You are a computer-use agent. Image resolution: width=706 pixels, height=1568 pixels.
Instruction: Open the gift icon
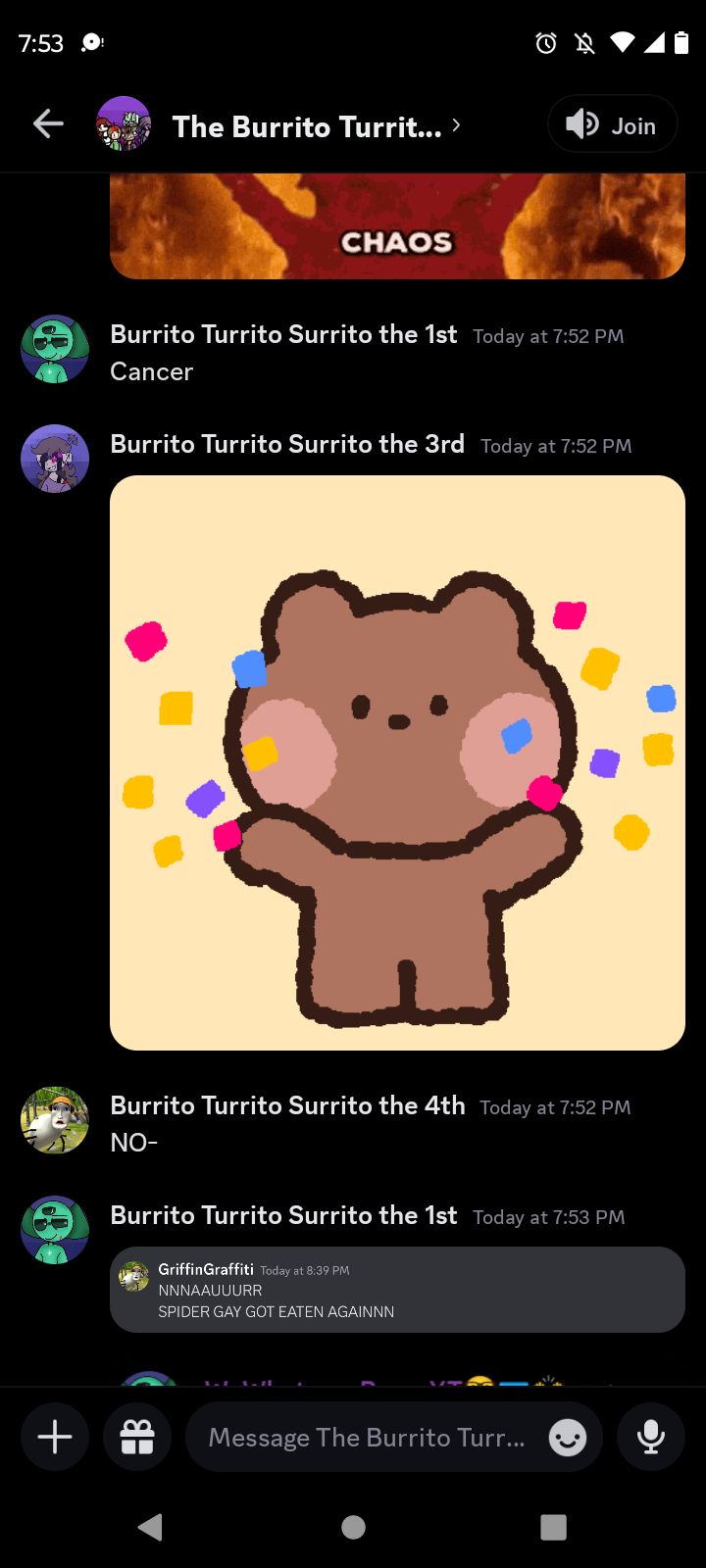(137, 1438)
